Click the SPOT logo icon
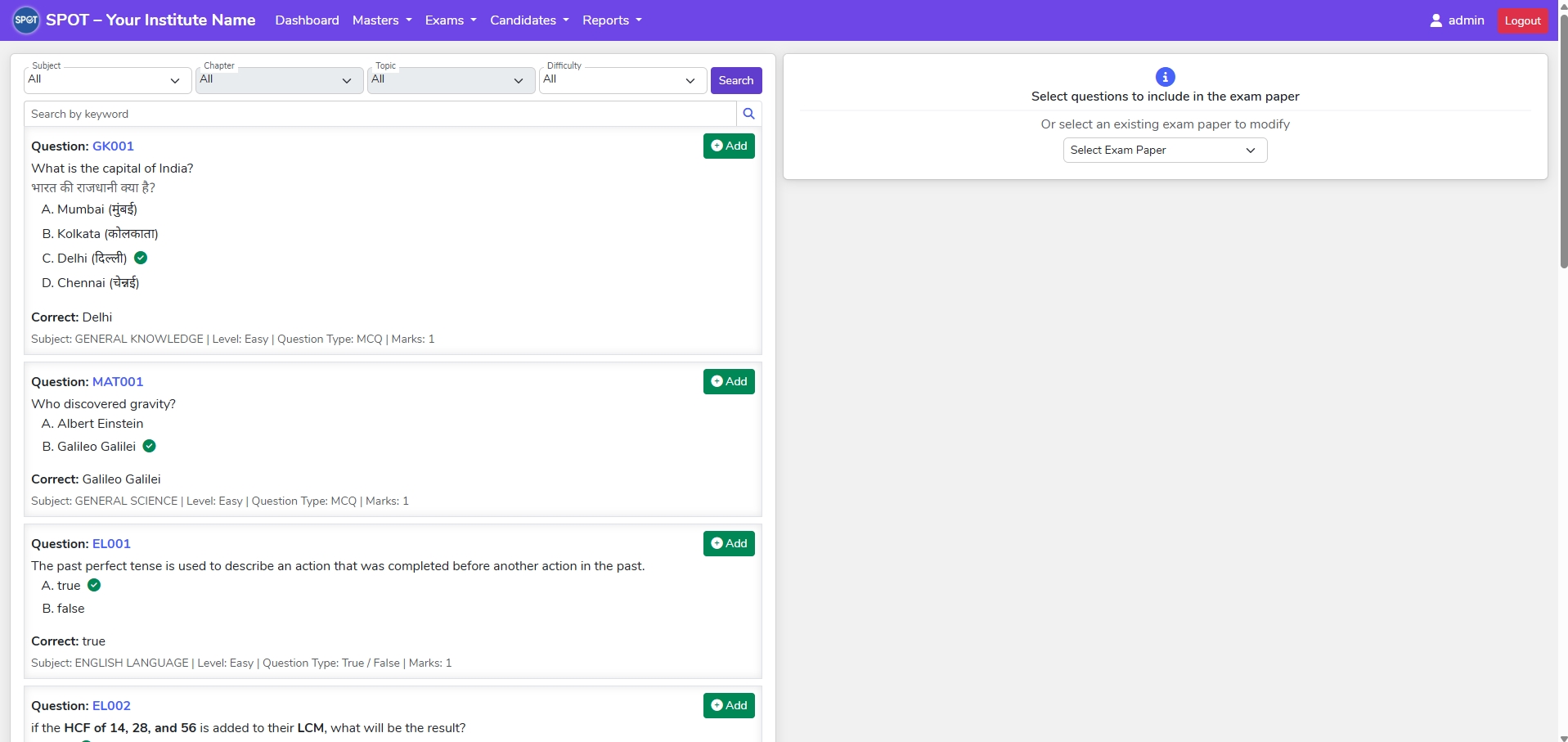 26,20
